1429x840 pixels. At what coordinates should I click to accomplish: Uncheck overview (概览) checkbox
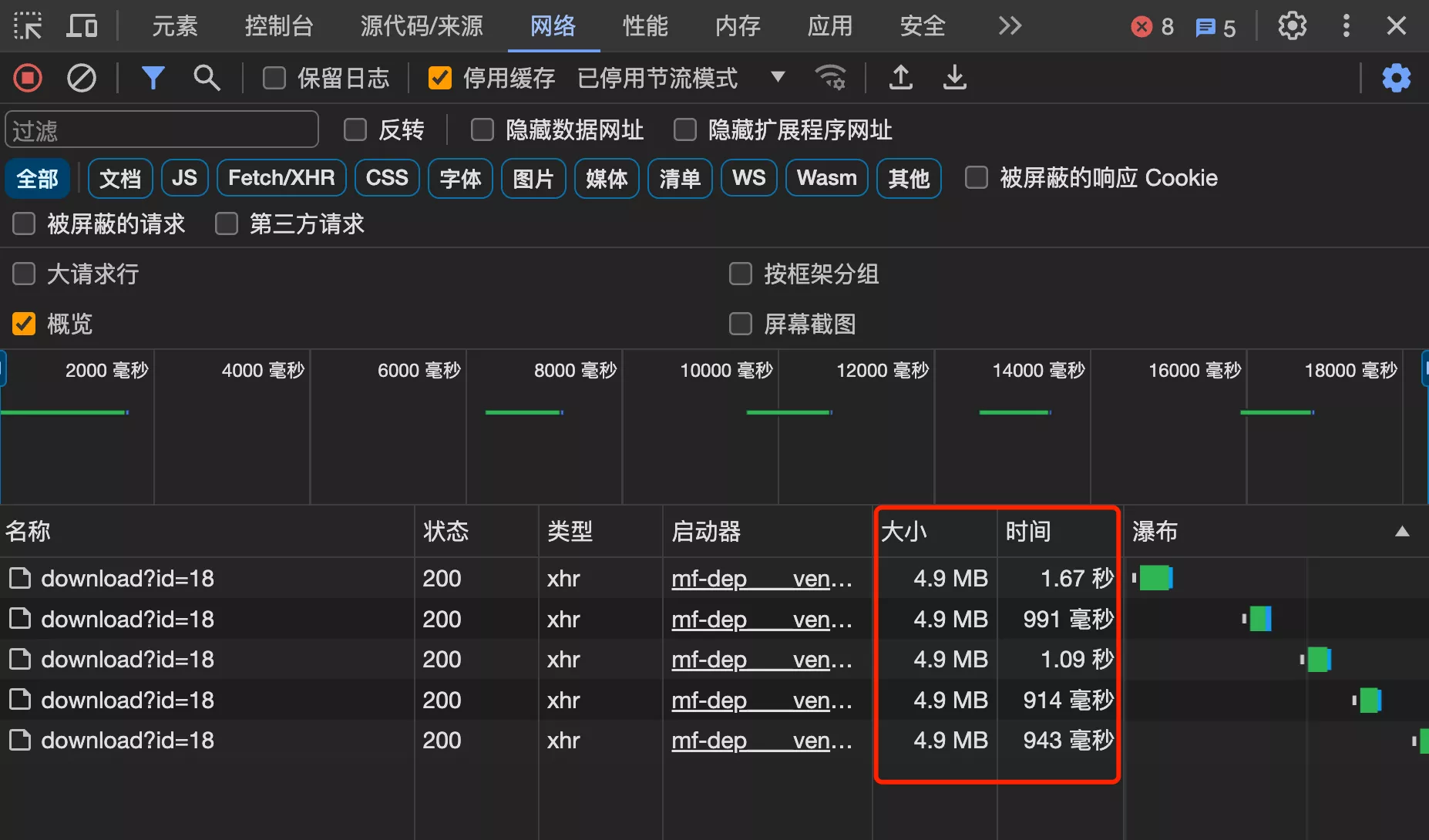pos(24,324)
